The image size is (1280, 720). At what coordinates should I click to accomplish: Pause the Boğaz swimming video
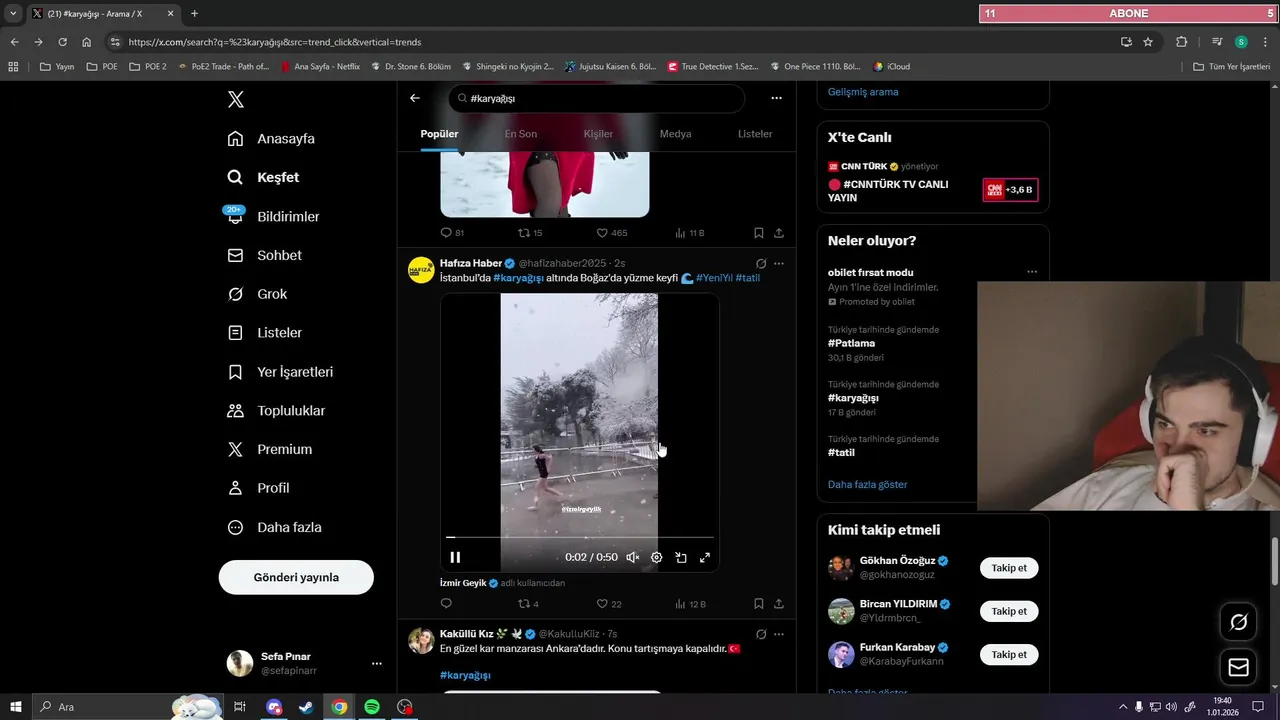tap(455, 558)
